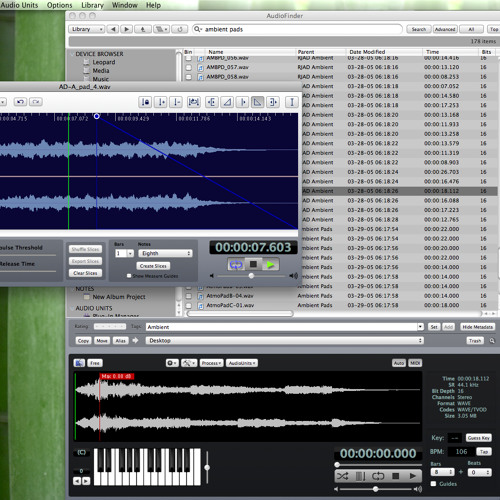Click the trim-to-start bracket icon
500x500 pixels.
(x=212, y=102)
